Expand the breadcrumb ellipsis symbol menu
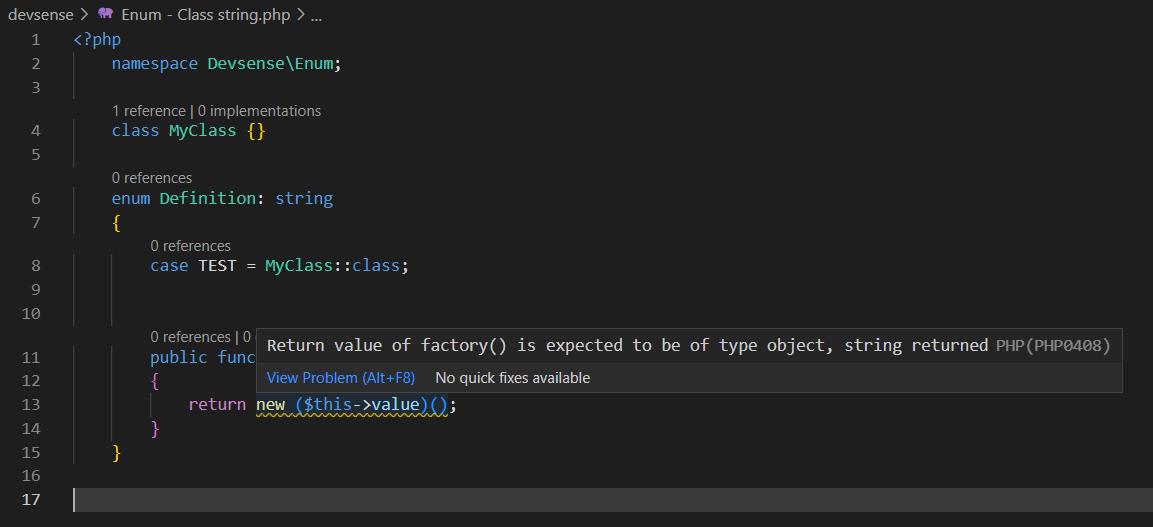This screenshot has width=1153, height=527. [x=316, y=15]
